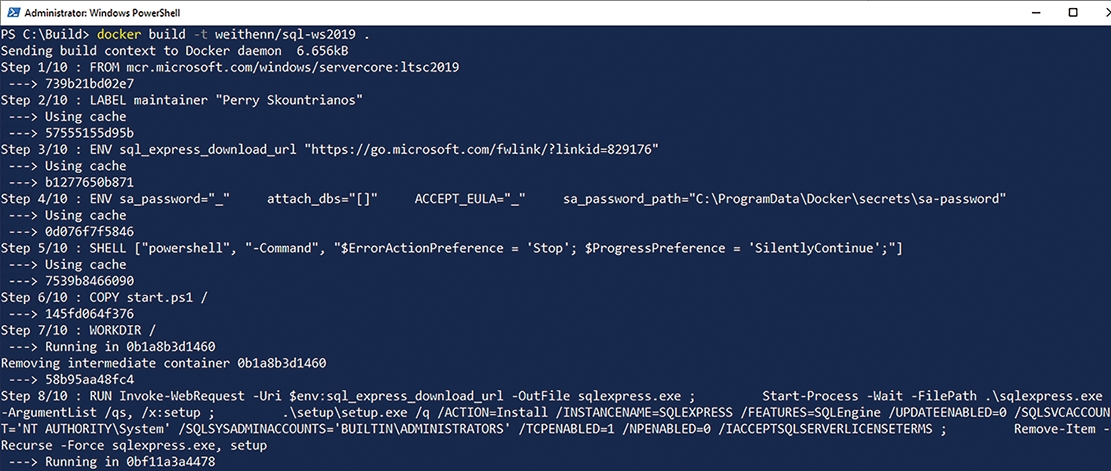The width and height of the screenshot is (1111, 471).
Task: Click the image ID '739b21bd02e7'
Action: pos(89,84)
